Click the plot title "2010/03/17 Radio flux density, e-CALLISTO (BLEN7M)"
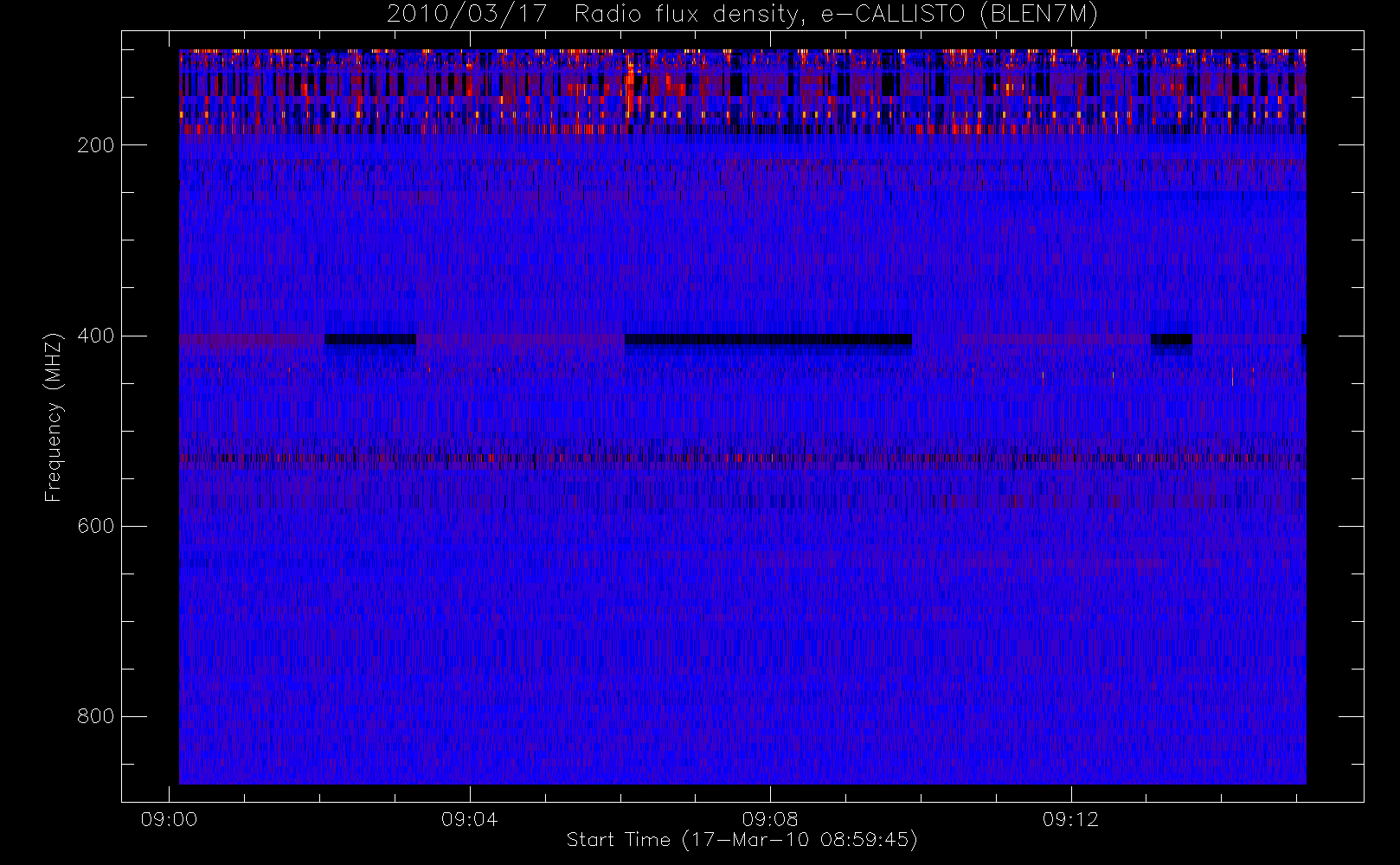The image size is (1400, 865). coord(742,14)
